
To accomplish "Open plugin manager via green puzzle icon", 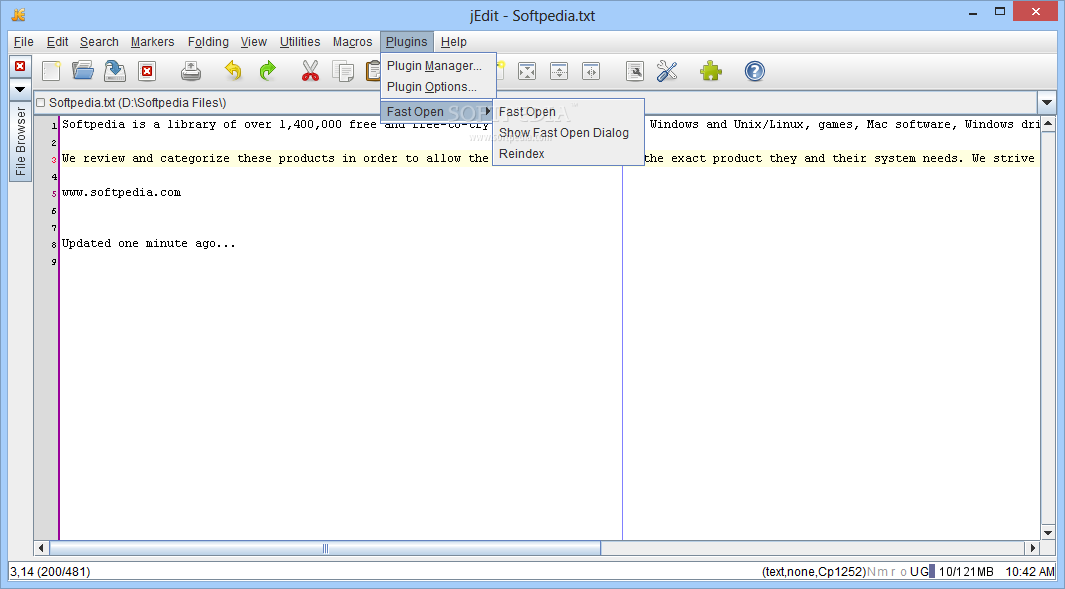I will (711, 71).
